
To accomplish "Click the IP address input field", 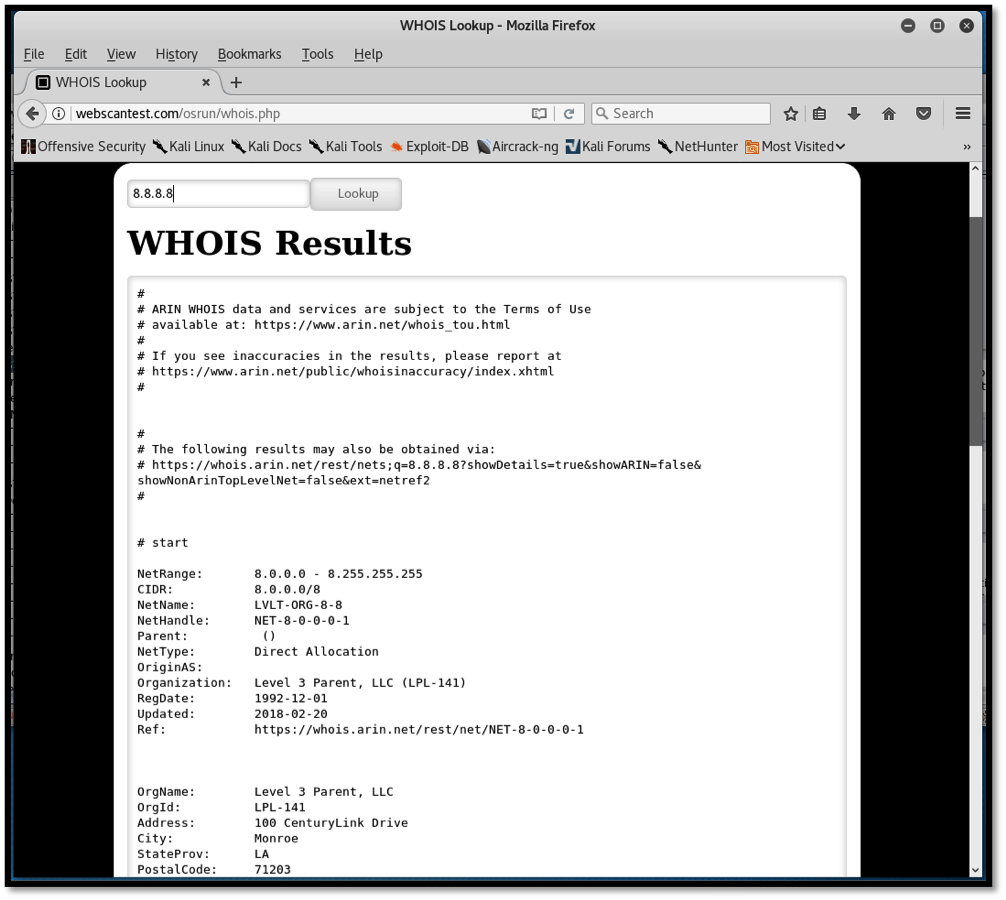I will [x=218, y=194].
